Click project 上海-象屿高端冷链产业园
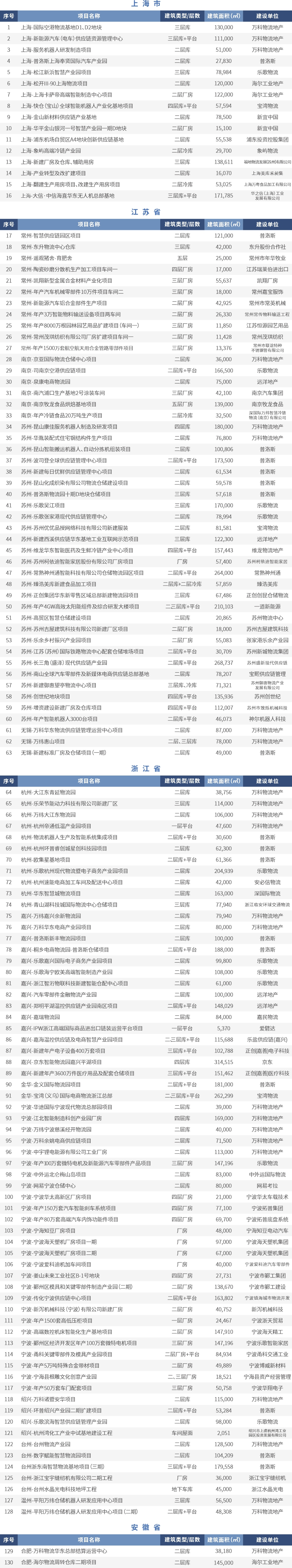The height and width of the screenshot is (1568, 292). click(51, 151)
